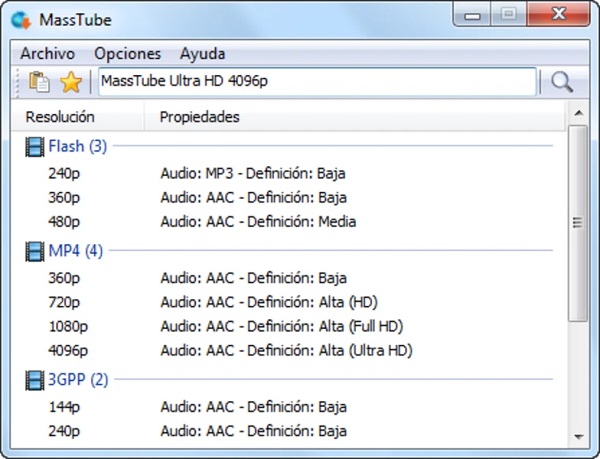Image resolution: width=600 pixels, height=459 pixels.
Task: Maximize the MassTube window
Action: [509, 15]
